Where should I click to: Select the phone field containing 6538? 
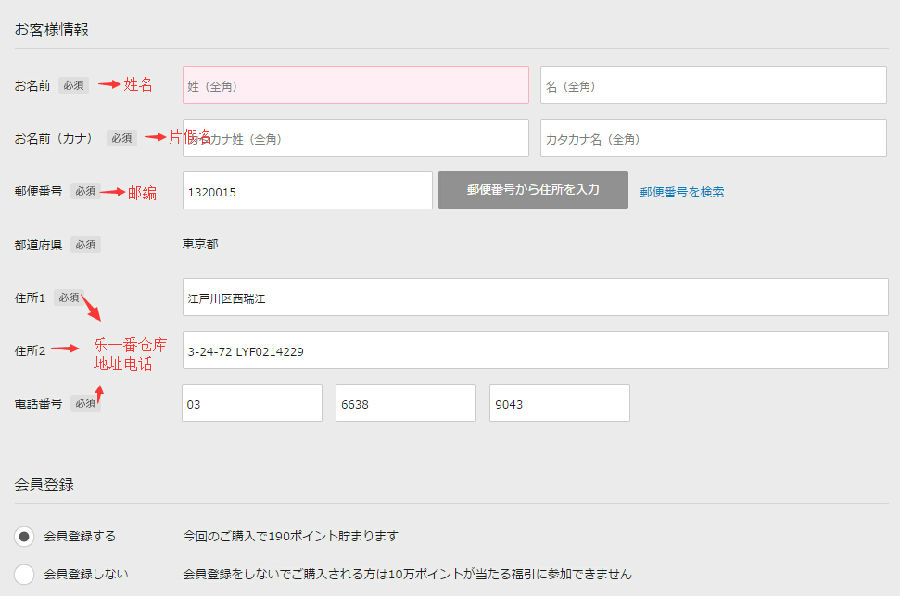click(x=405, y=403)
